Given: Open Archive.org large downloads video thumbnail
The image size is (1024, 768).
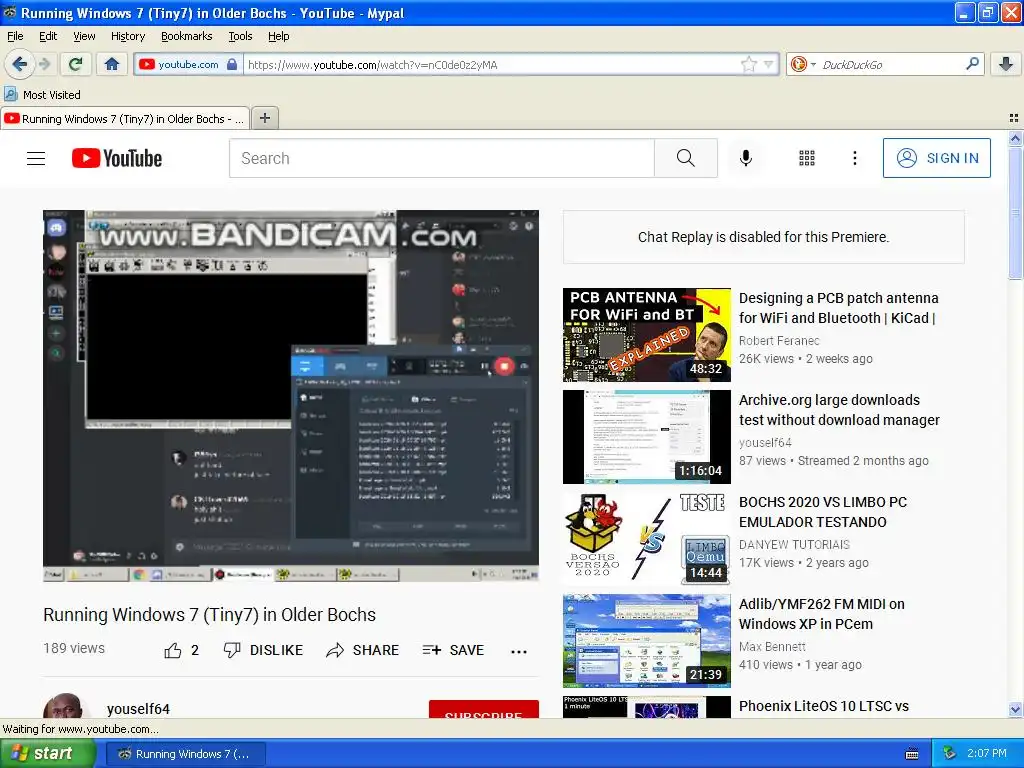Looking at the screenshot, I should click(x=647, y=437).
